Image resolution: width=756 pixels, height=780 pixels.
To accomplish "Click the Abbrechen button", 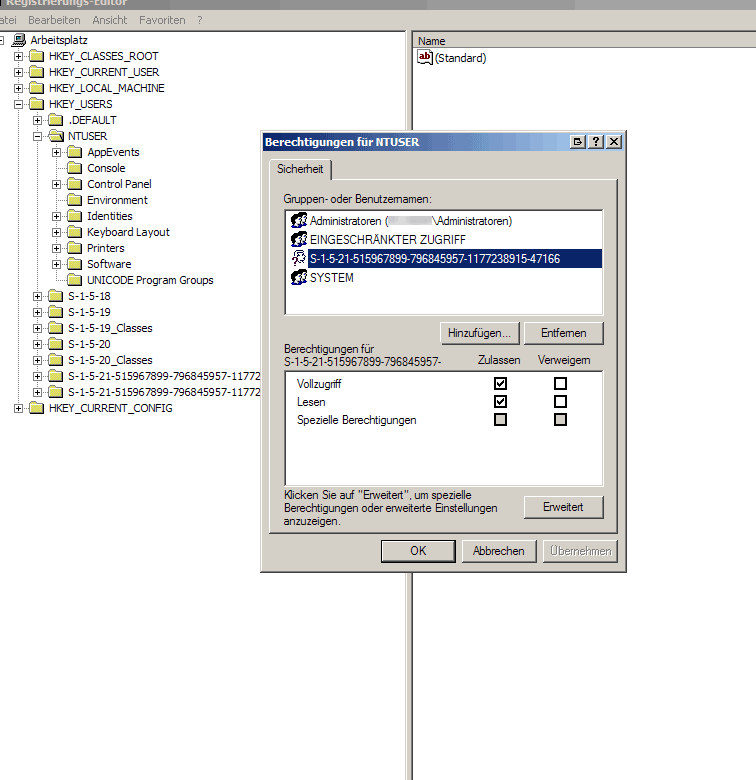I will [x=499, y=551].
